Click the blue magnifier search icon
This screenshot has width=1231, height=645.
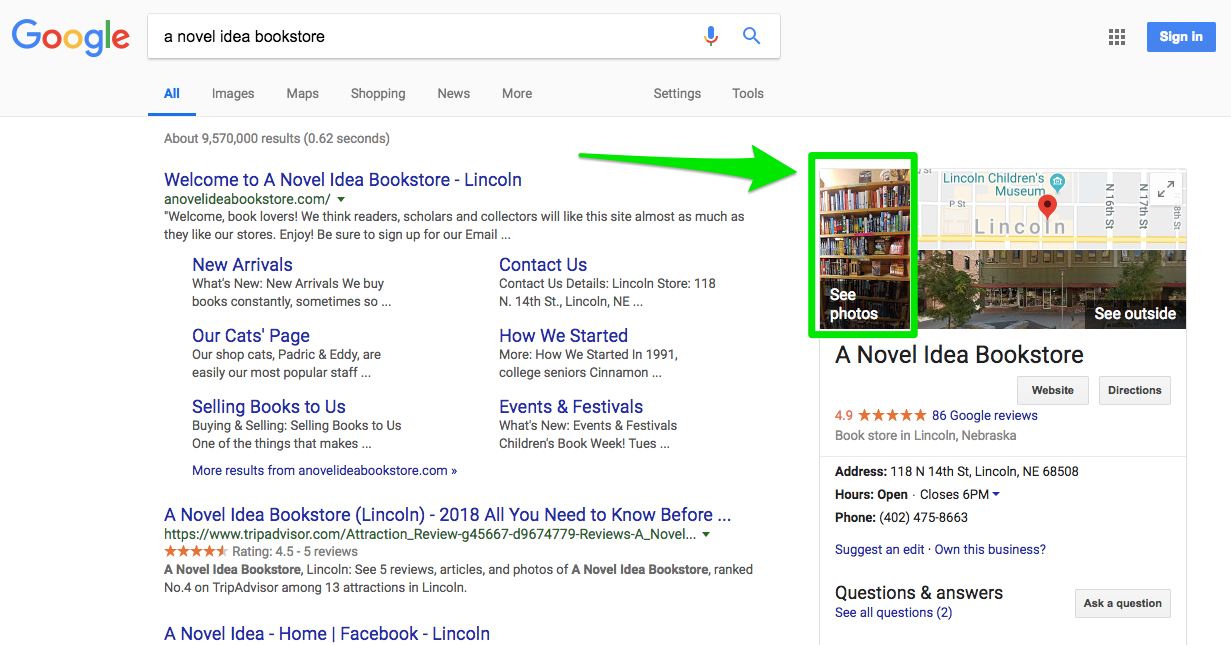[x=751, y=36]
